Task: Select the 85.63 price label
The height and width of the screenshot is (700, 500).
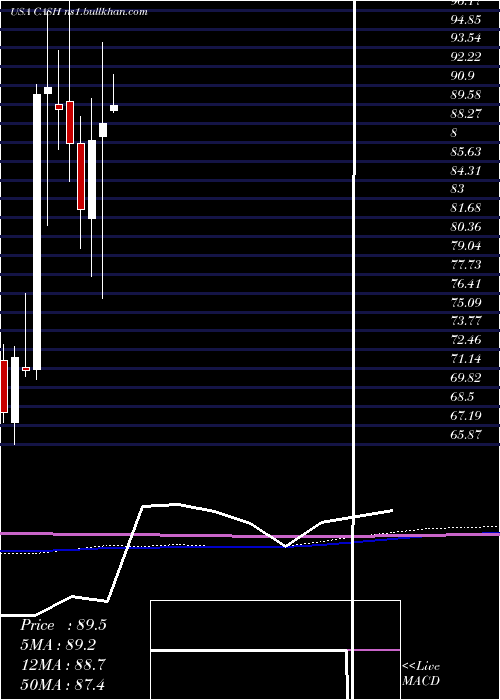Action: [x=466, y=151]
